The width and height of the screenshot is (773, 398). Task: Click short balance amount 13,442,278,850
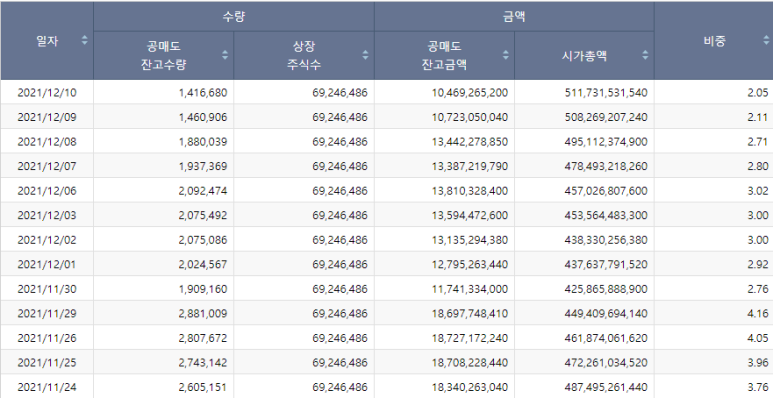[x=470, y=142]
